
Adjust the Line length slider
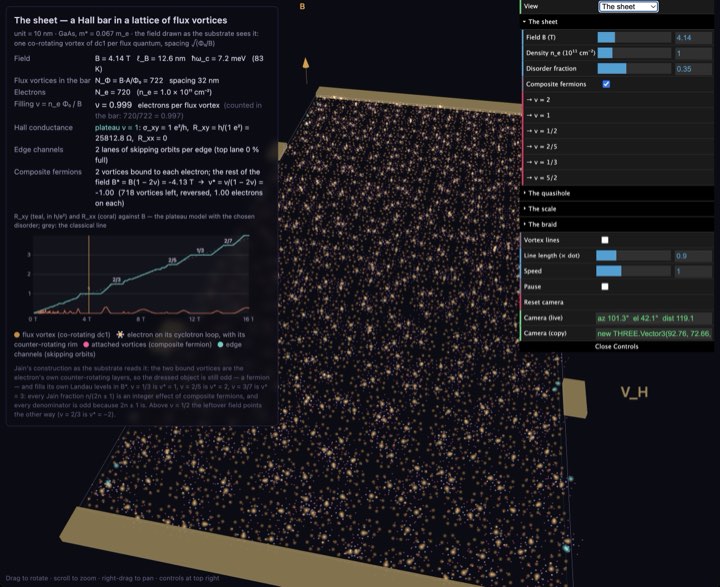633,256
